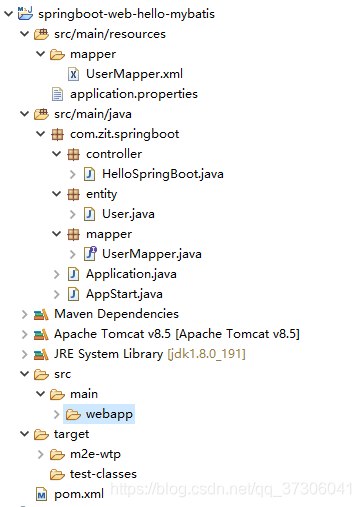Click the User.java class icon
361x507 pixels.
coord(89,214)
